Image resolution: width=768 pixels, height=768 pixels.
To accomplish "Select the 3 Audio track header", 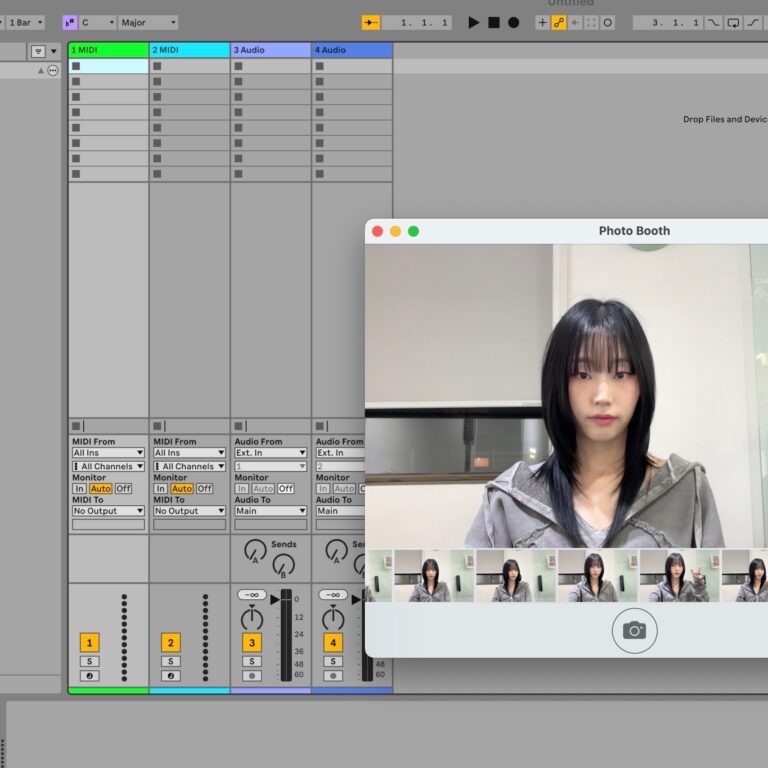I will [270, 50].
